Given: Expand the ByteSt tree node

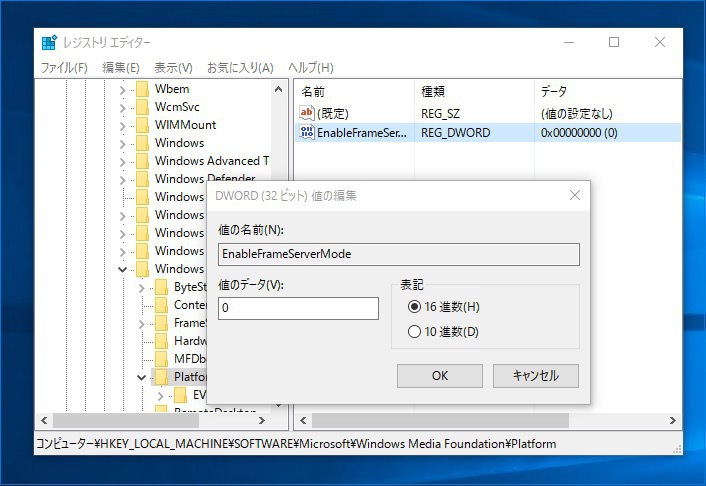Looking at the screenshot, I should tap(141, 288).
